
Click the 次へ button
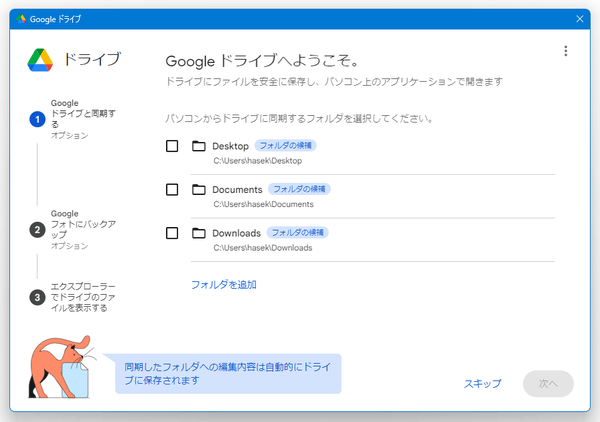point(548,383)
